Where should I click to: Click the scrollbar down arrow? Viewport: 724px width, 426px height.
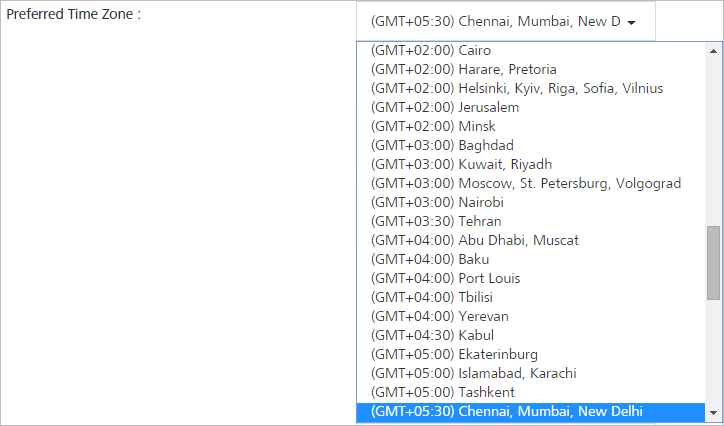pos(713,413)
